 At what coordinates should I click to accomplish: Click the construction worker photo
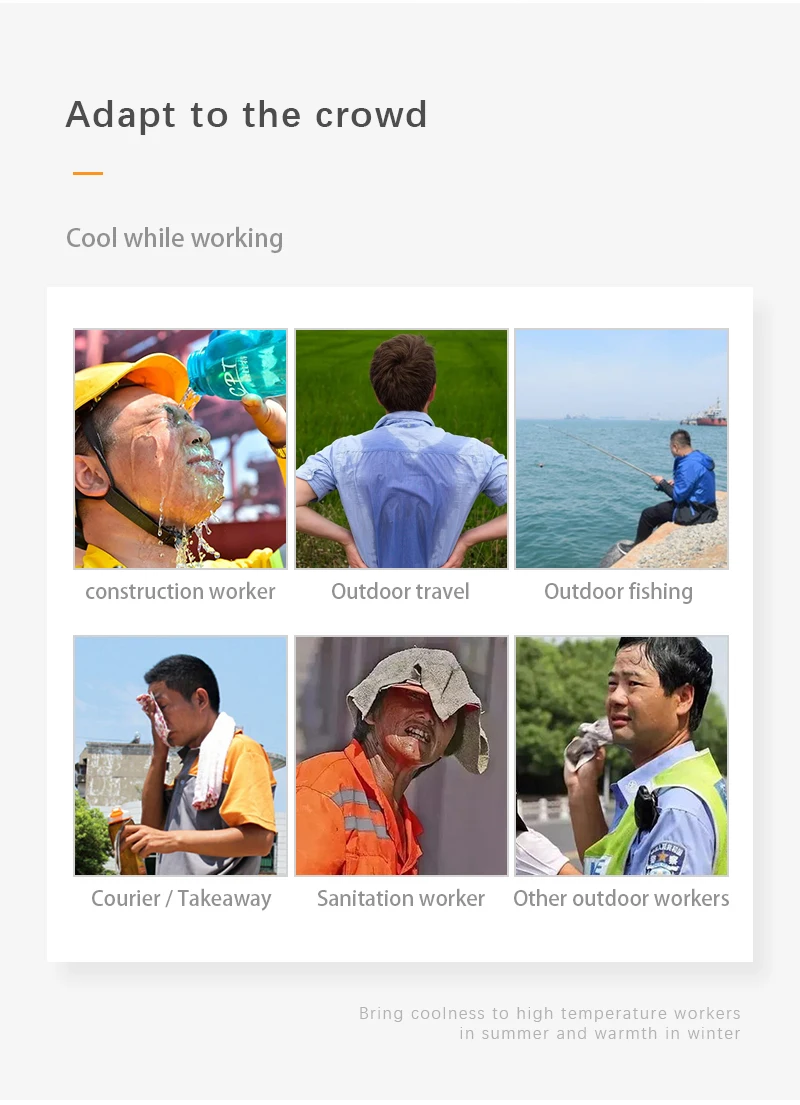(x=180, y=449)
